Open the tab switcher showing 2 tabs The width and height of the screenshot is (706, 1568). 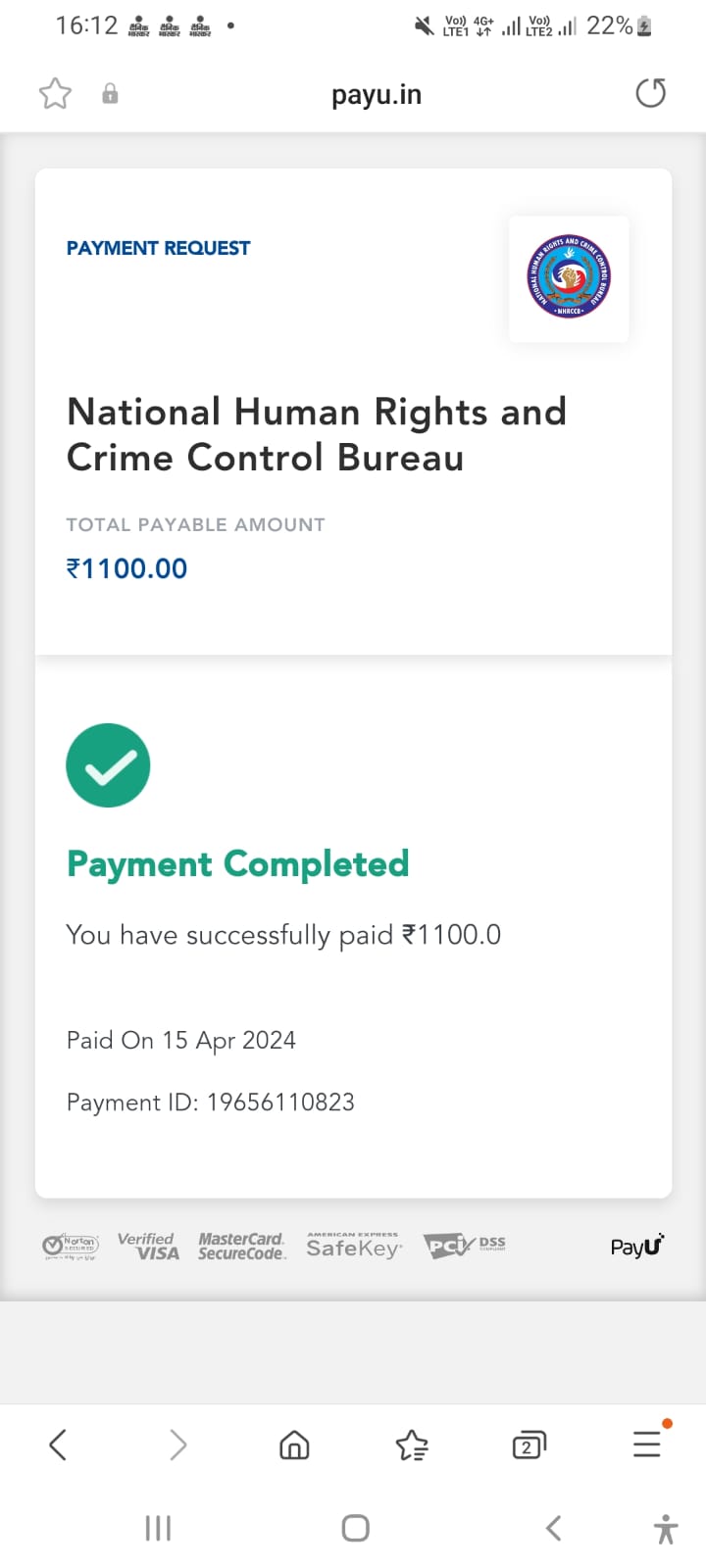tap(529, 1445)
